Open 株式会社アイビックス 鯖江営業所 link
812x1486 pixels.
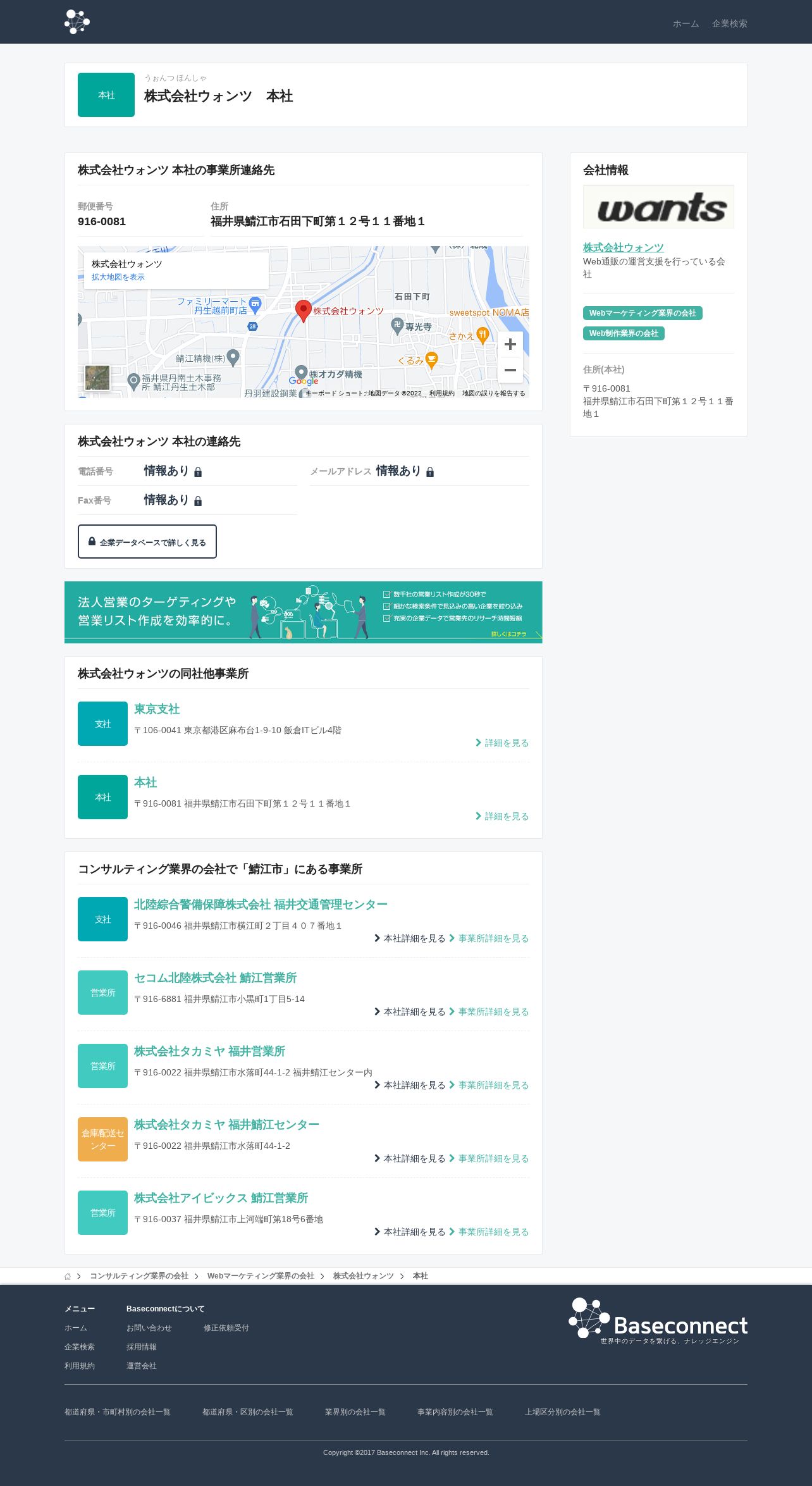coord(221,1198)
